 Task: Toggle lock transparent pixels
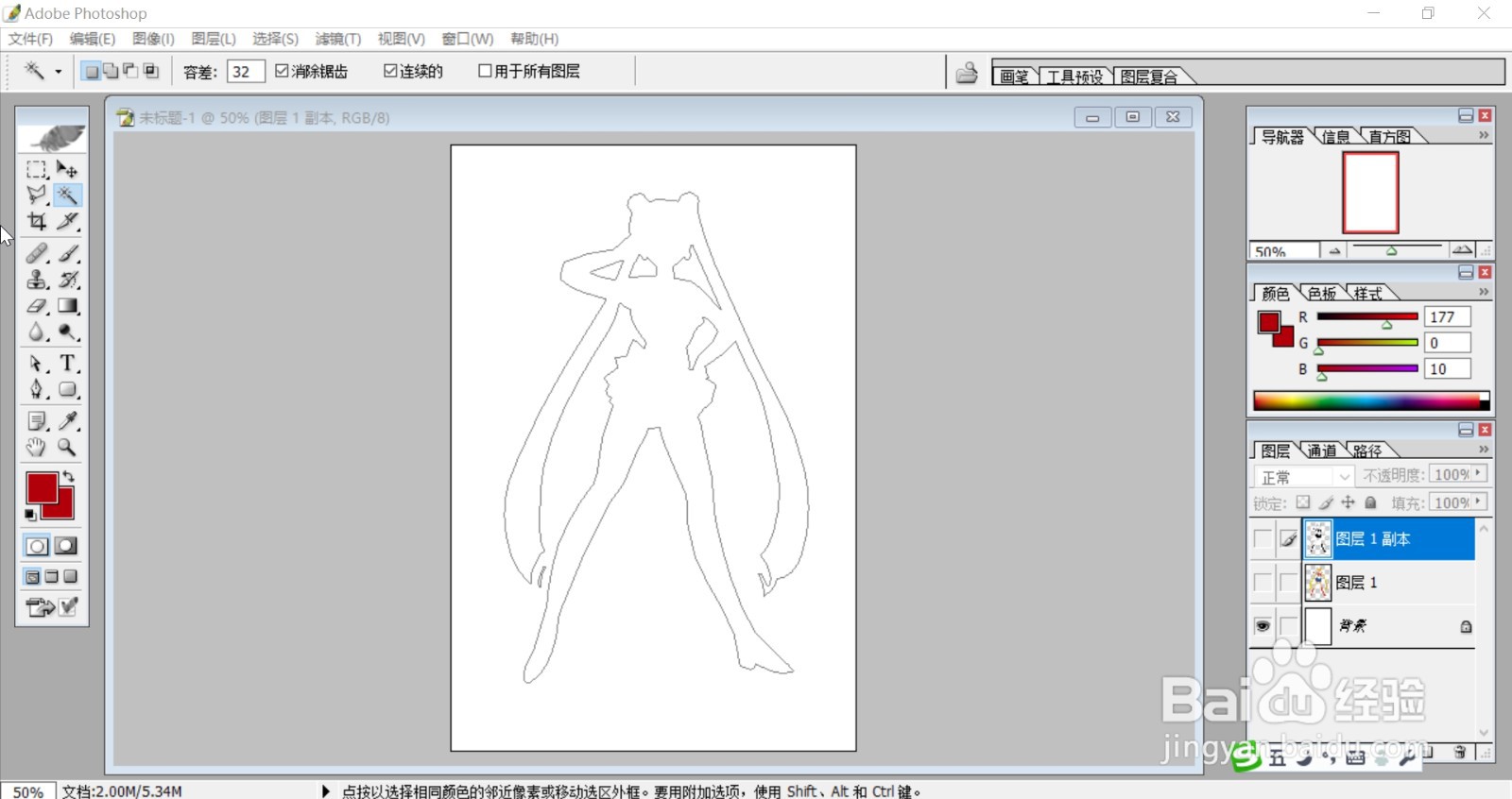coord(1303,502)
